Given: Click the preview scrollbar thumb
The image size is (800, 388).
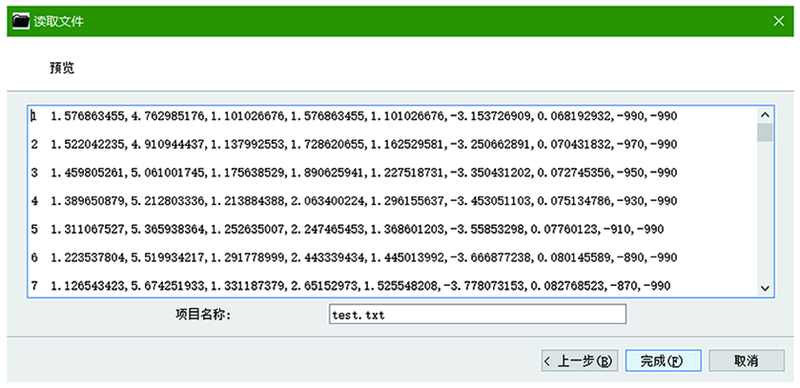Looking at the screenshot, I should click(765, 132).
